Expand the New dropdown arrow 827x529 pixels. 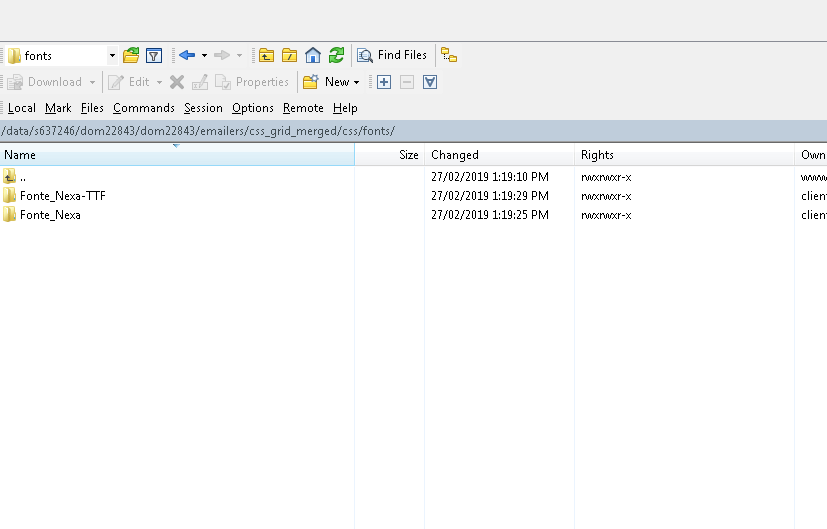click(x=357, y=82)
